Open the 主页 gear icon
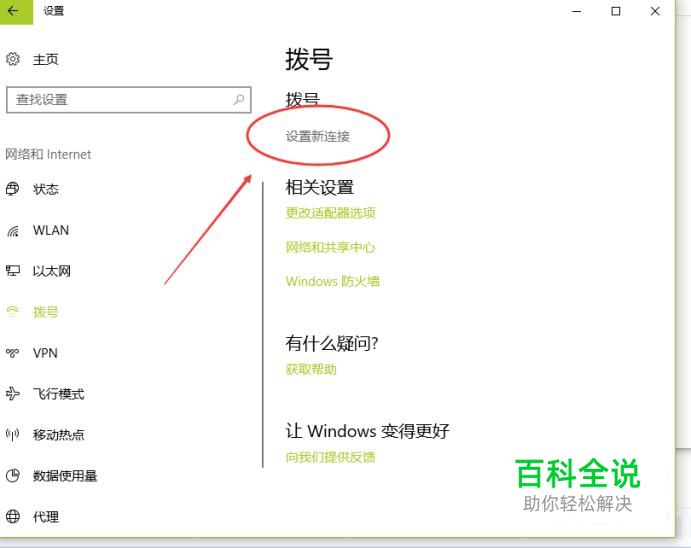The image size is (691, 548). point(13,59)
